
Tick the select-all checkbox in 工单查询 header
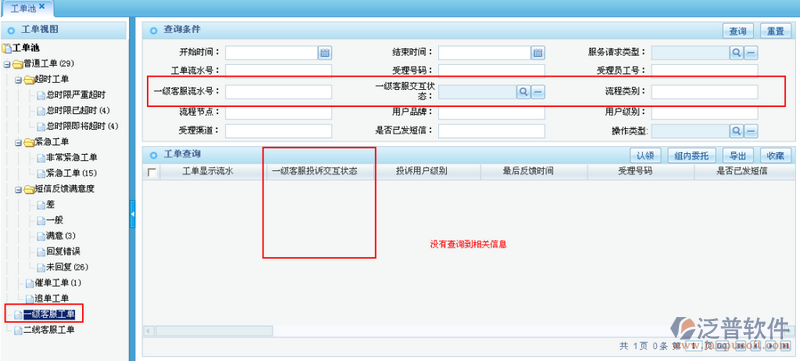[x=152, y=173]
